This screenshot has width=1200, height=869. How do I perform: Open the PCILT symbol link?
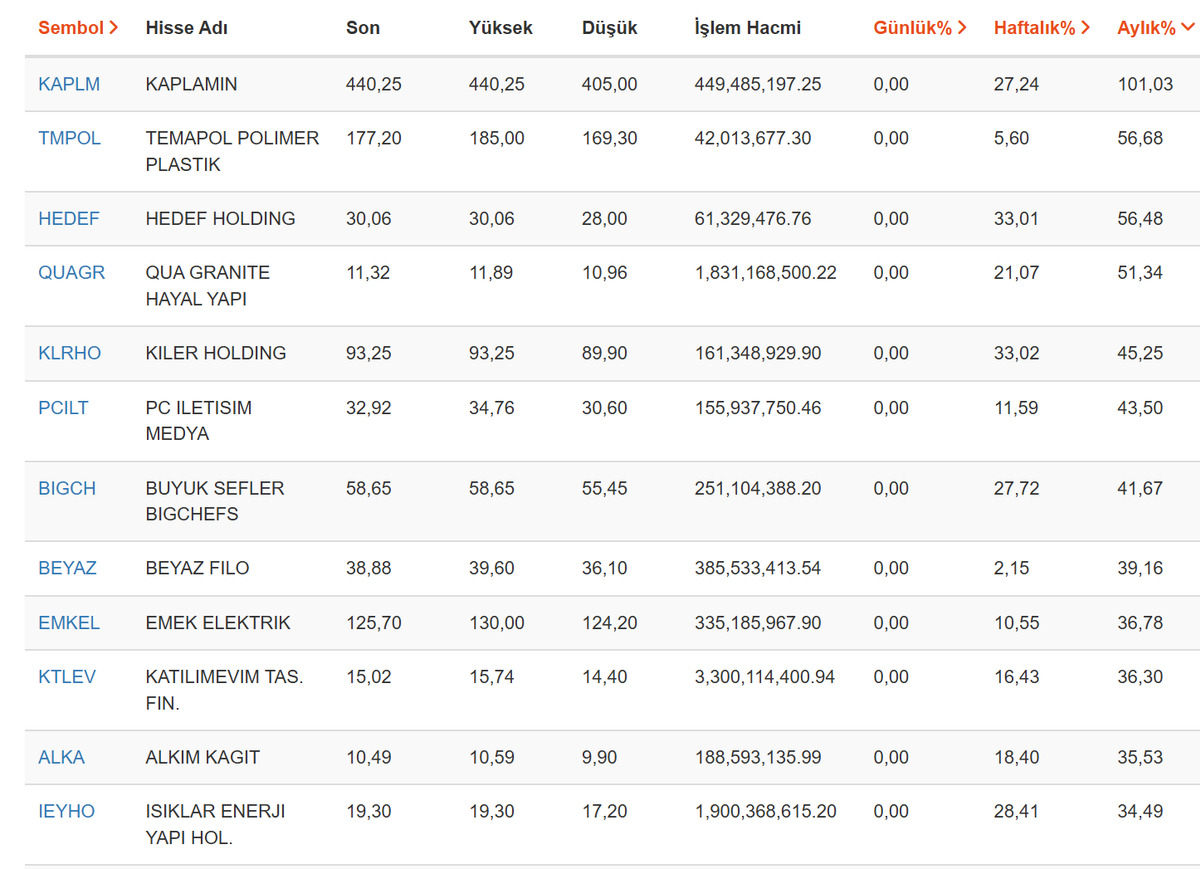pyautogui.click(x=64, y=407)
